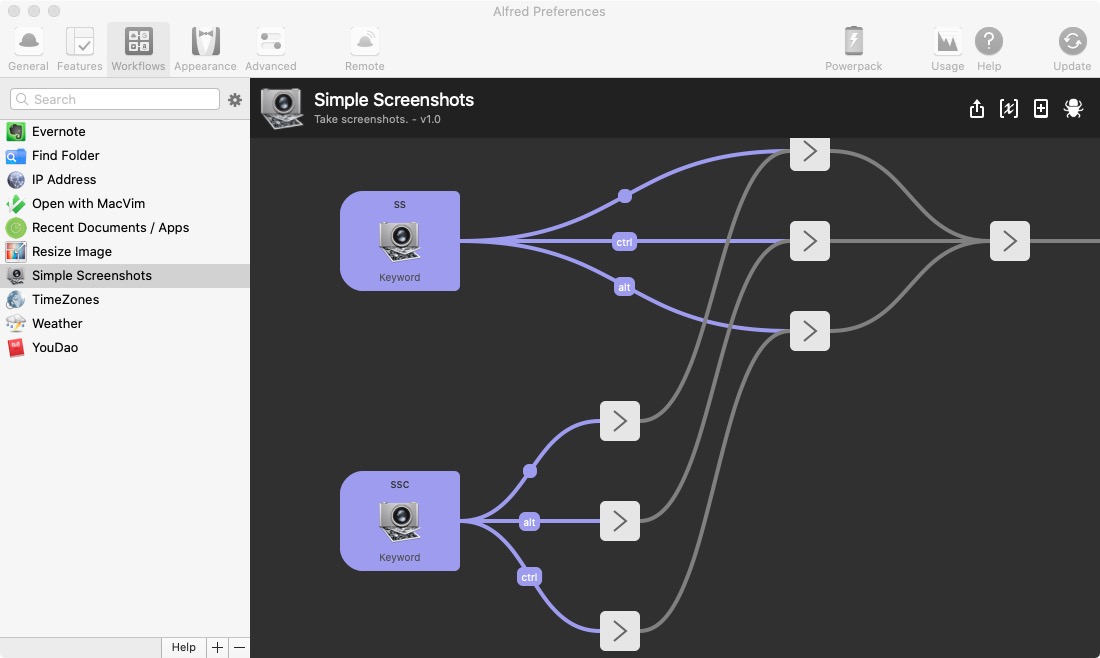Open the Powerpack toolbar item
The width and height of the screenshot is (1100, 658).
tap(853, 49)
